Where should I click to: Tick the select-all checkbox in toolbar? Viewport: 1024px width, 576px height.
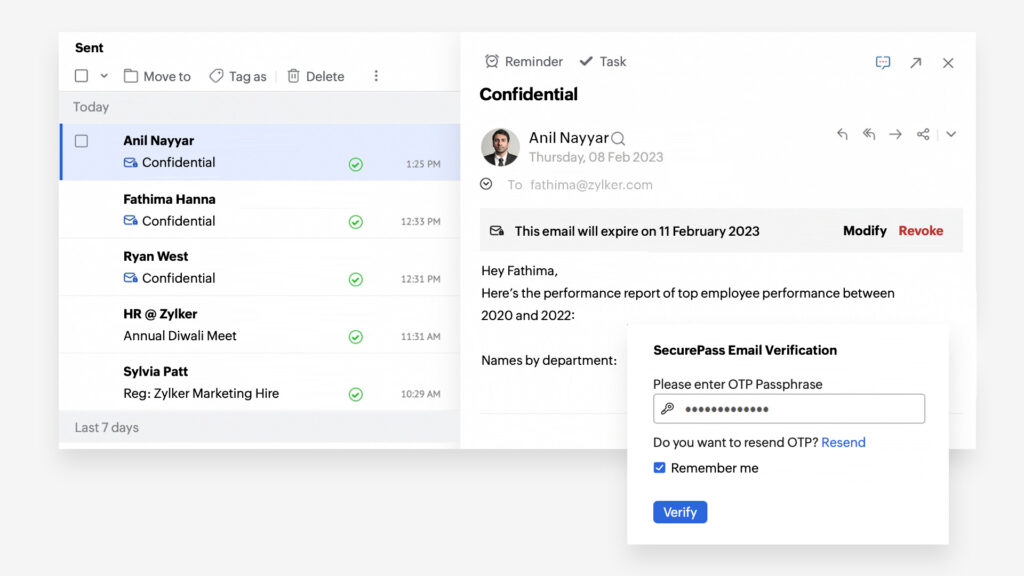(82, 76)
